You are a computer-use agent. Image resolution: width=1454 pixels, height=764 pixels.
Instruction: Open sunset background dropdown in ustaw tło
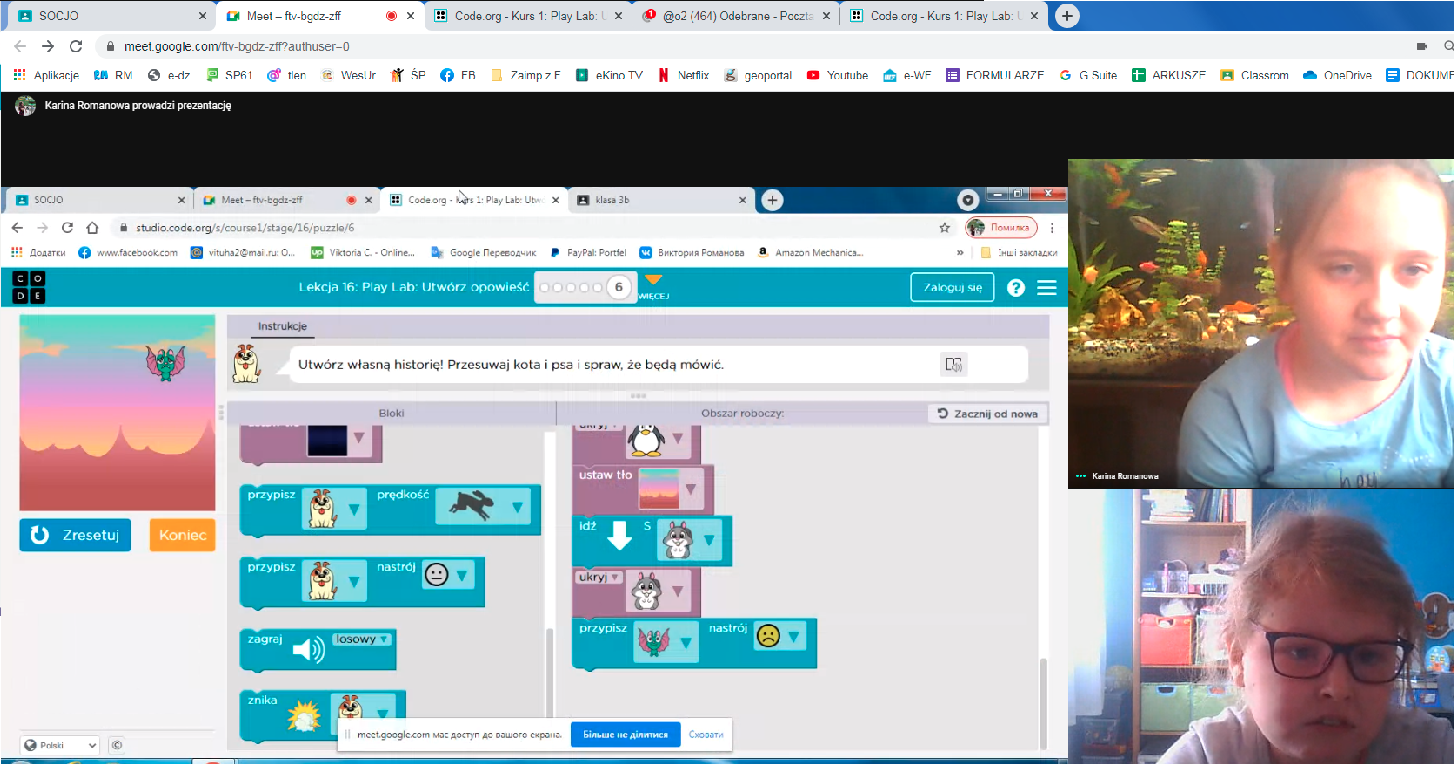coord(670,490)
